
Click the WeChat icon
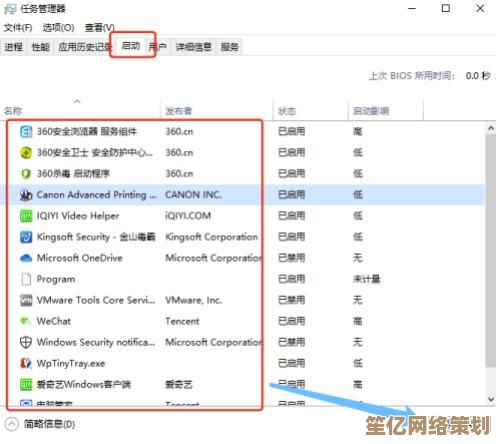(x=25, y=321)
